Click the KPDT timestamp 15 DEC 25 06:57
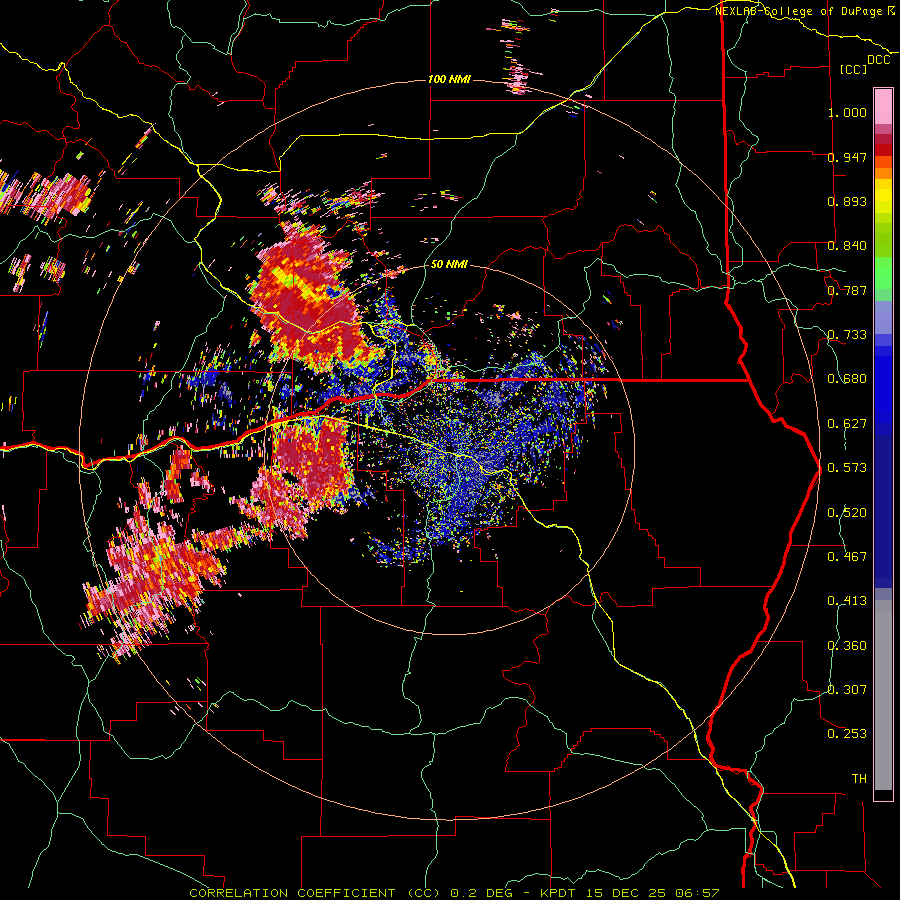Image resolution: width=900 pixels, height=900 pixels. coord(630,893)
